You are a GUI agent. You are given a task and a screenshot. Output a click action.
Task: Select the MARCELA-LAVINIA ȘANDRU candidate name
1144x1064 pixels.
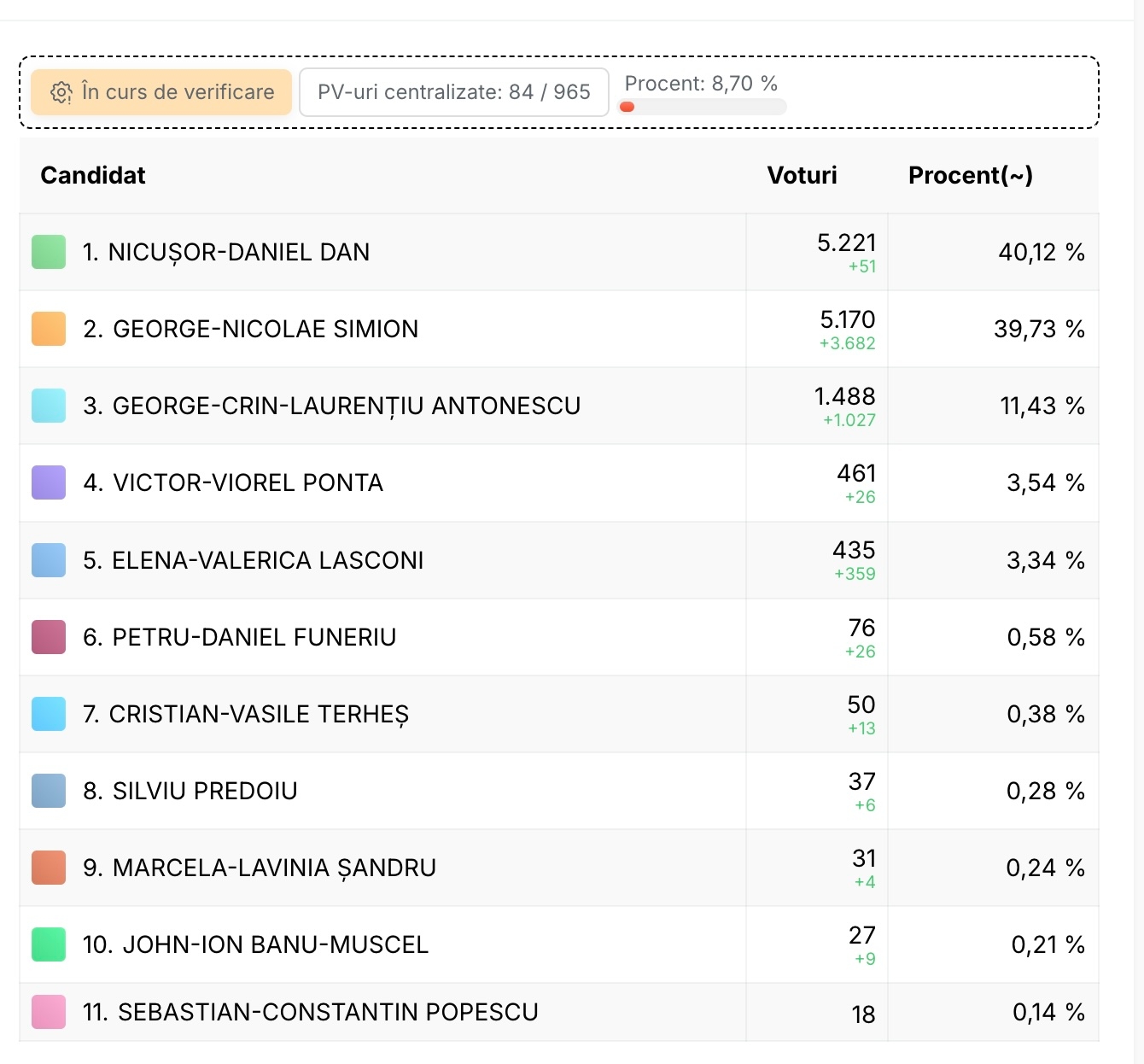click(x=273, y=868)
